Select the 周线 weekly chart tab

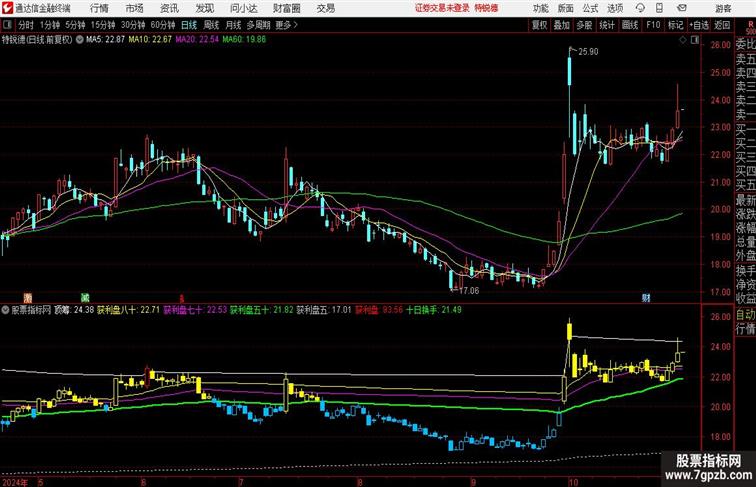click(x=211, y=25)
